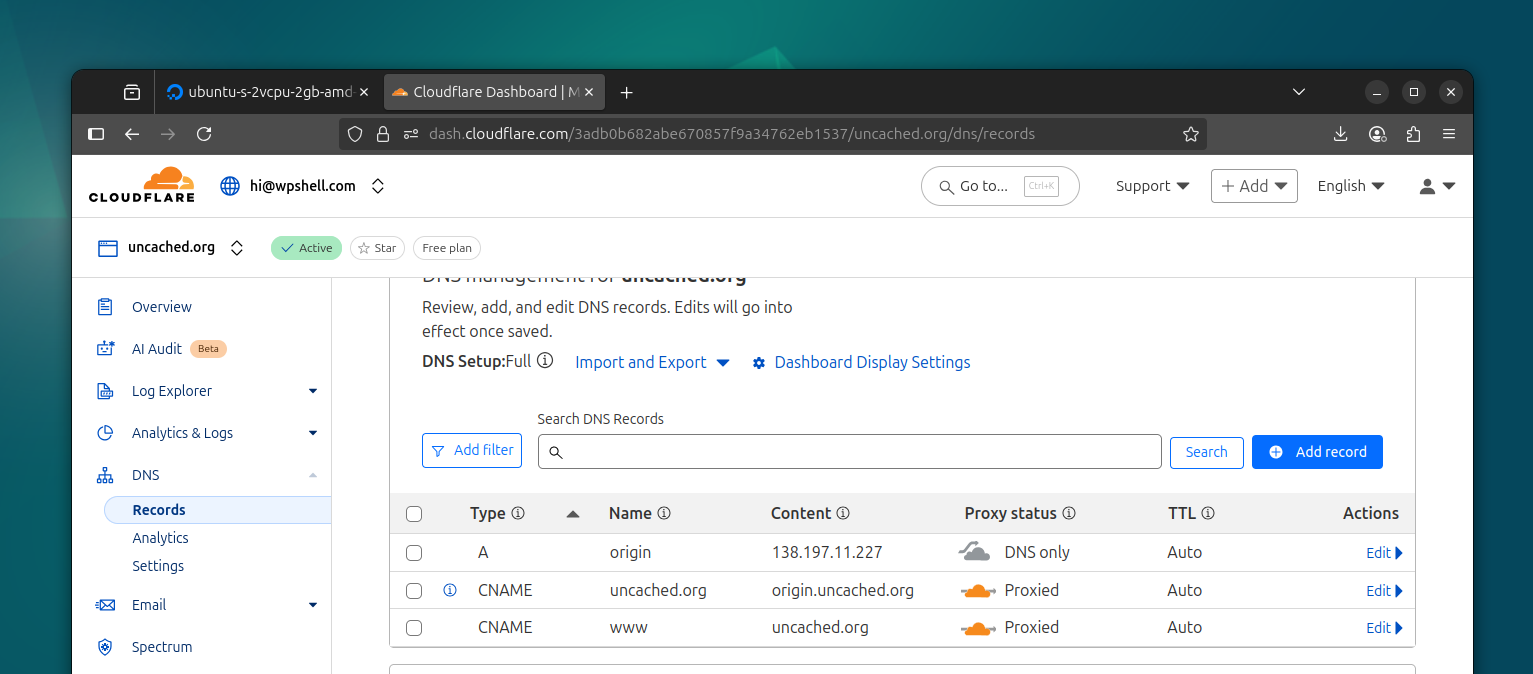Viewport: 1533px width, 674px height.
Task: Expand the Log Explorer section arrow
Action: 313,391
